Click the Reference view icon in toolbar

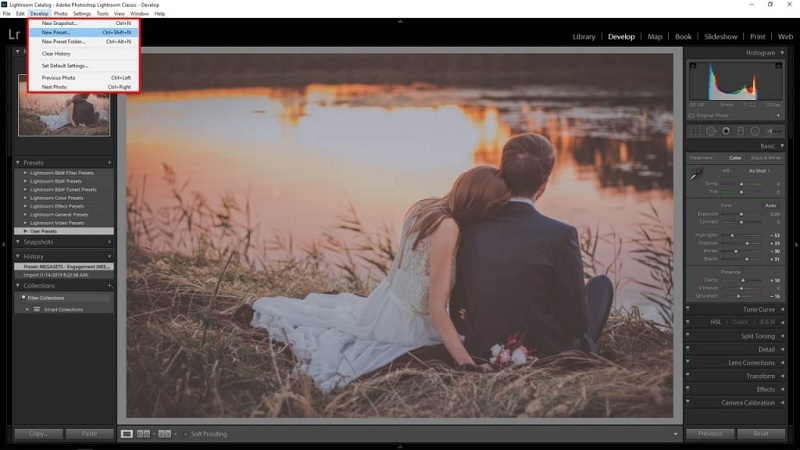pos(143,434)
